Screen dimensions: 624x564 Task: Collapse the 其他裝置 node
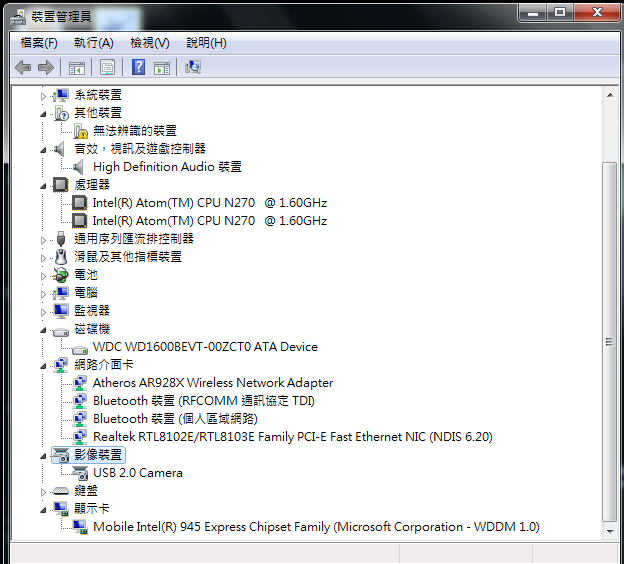tap(43, 114)
